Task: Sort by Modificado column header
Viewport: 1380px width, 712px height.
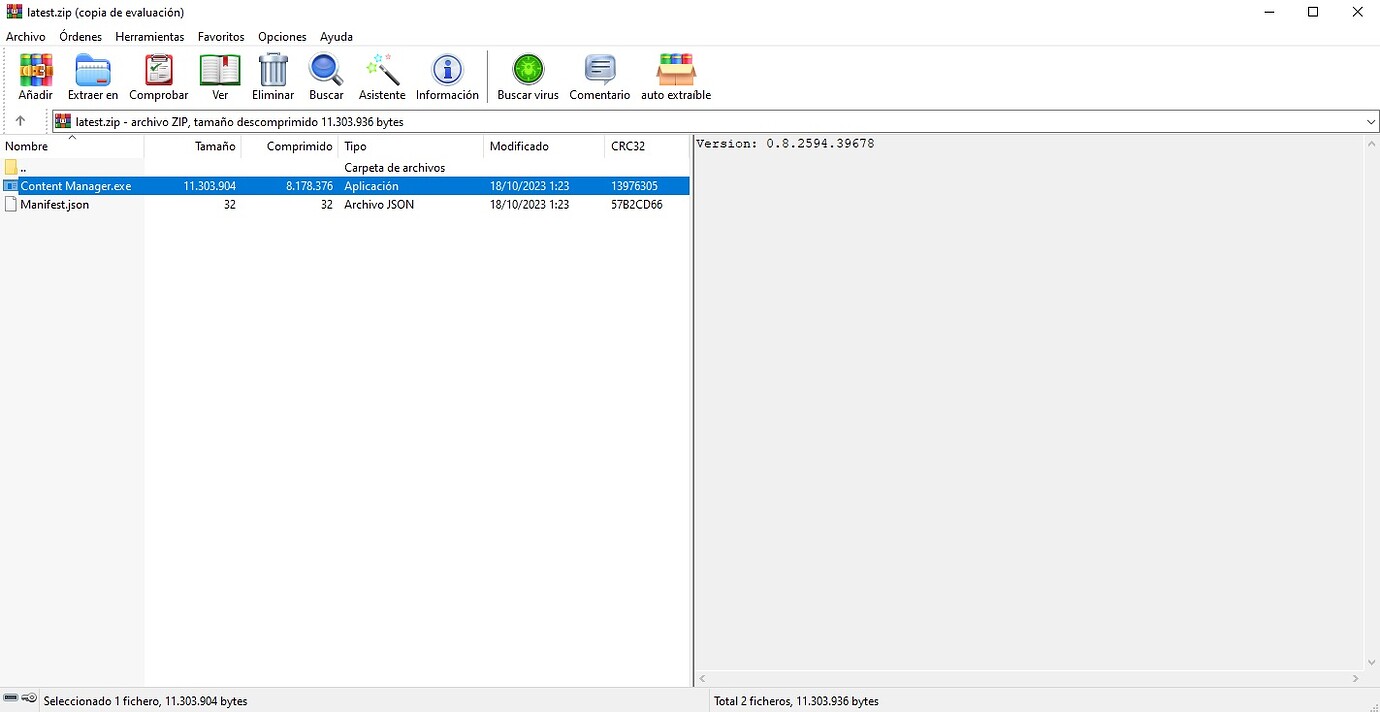Action: pyautogui.click(x=519, y=146)
